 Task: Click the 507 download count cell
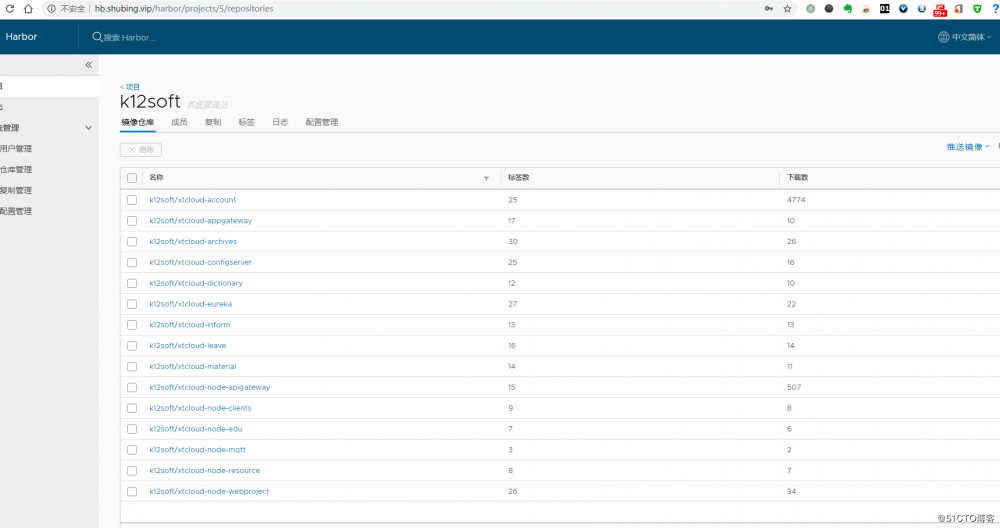click(794, 387)
